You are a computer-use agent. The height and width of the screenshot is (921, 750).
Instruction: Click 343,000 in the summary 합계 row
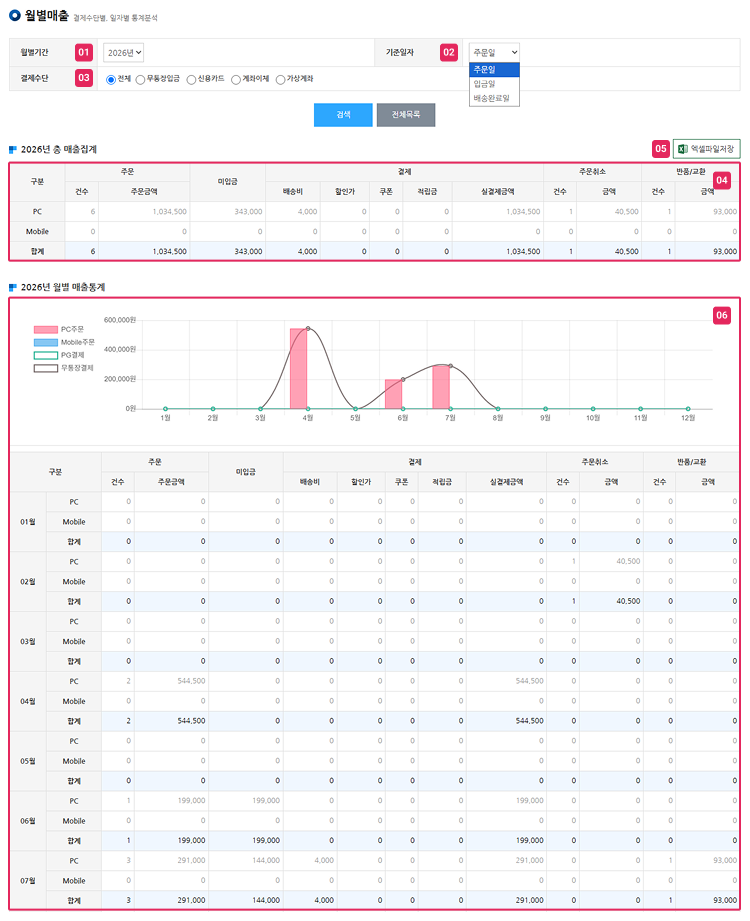pos(248,251)
